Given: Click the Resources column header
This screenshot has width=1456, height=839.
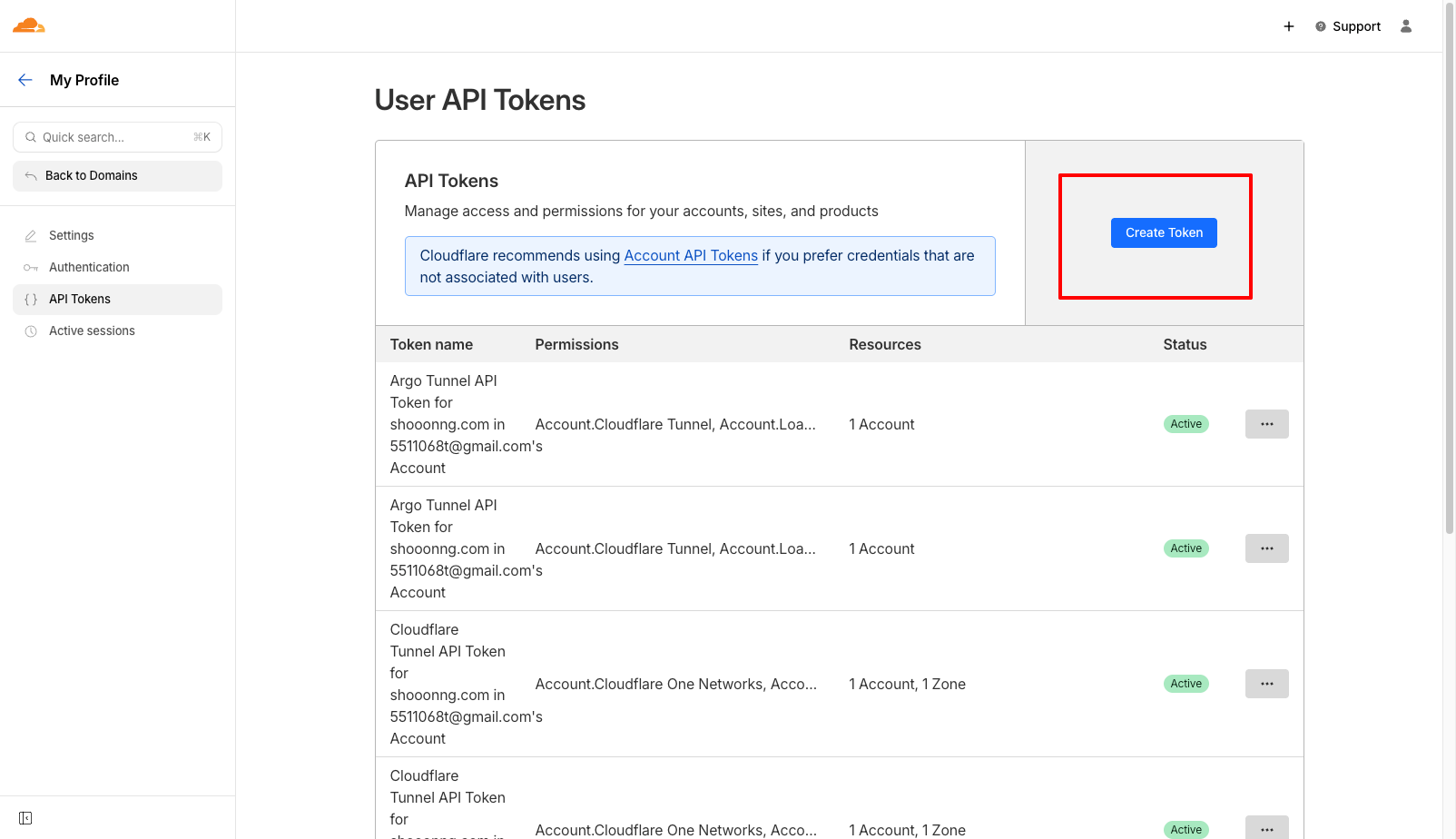Looking at the screenshot, I should [885, 344].
